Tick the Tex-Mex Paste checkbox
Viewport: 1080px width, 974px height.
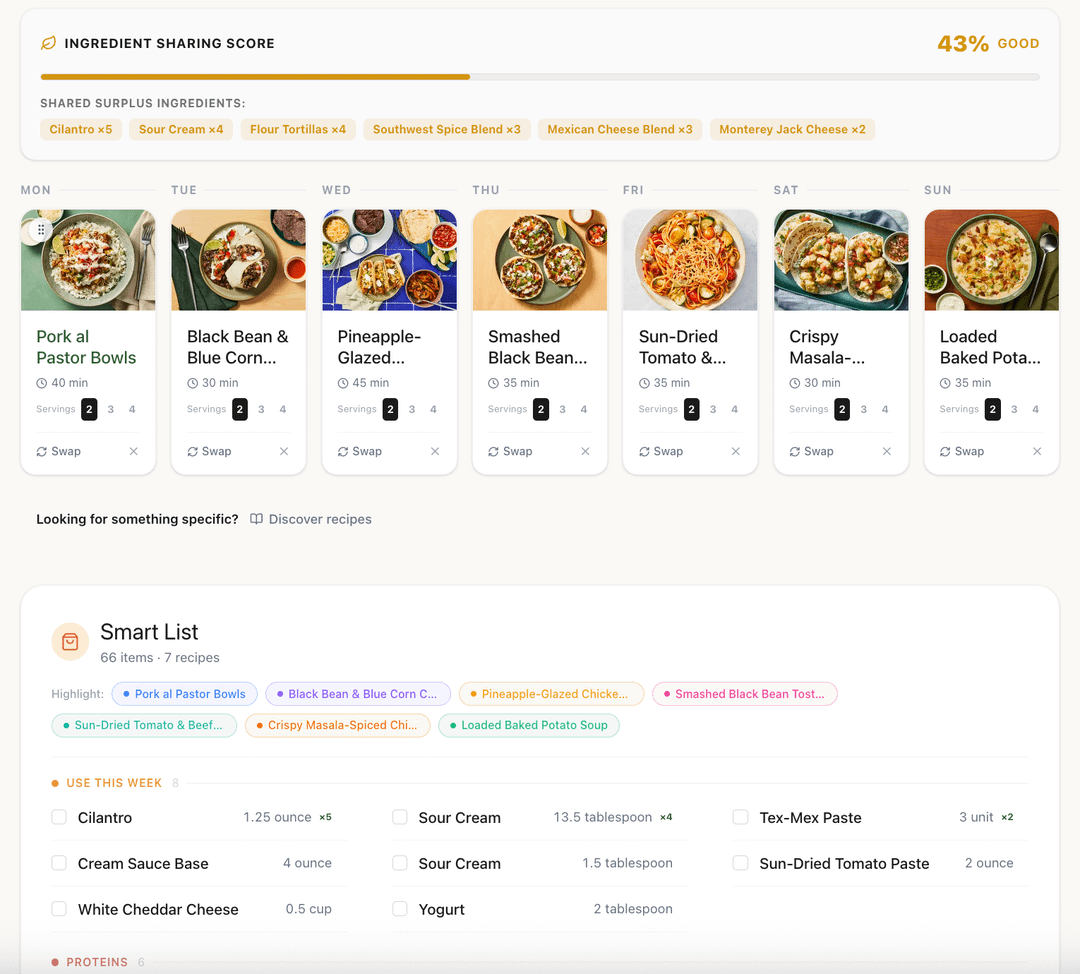click(740, 818)
